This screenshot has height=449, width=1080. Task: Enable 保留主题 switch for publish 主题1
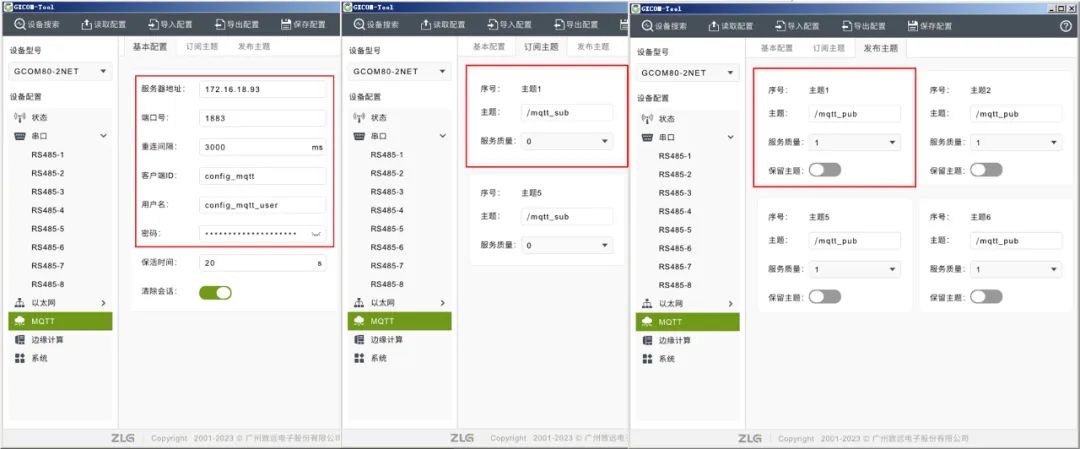[825, 170]
